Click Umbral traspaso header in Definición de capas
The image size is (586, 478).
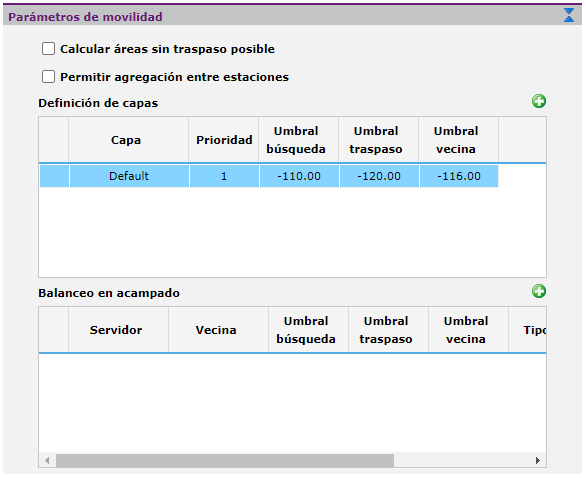point(379,140)
